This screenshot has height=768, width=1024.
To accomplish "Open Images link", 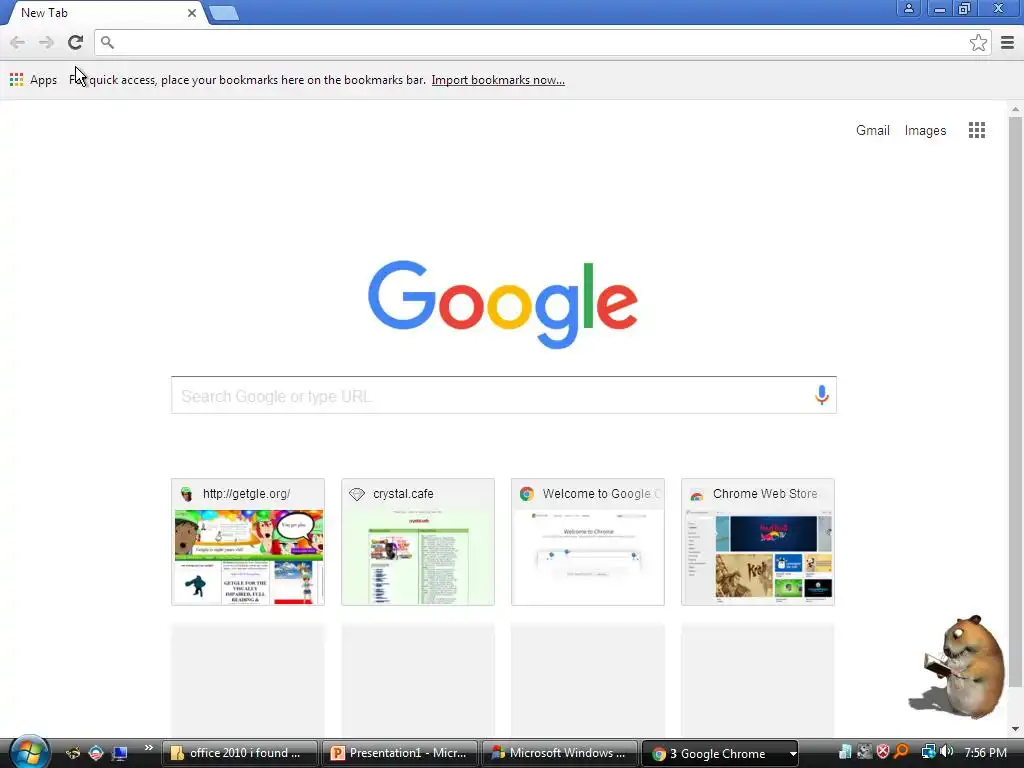I will tap(925, 130).
